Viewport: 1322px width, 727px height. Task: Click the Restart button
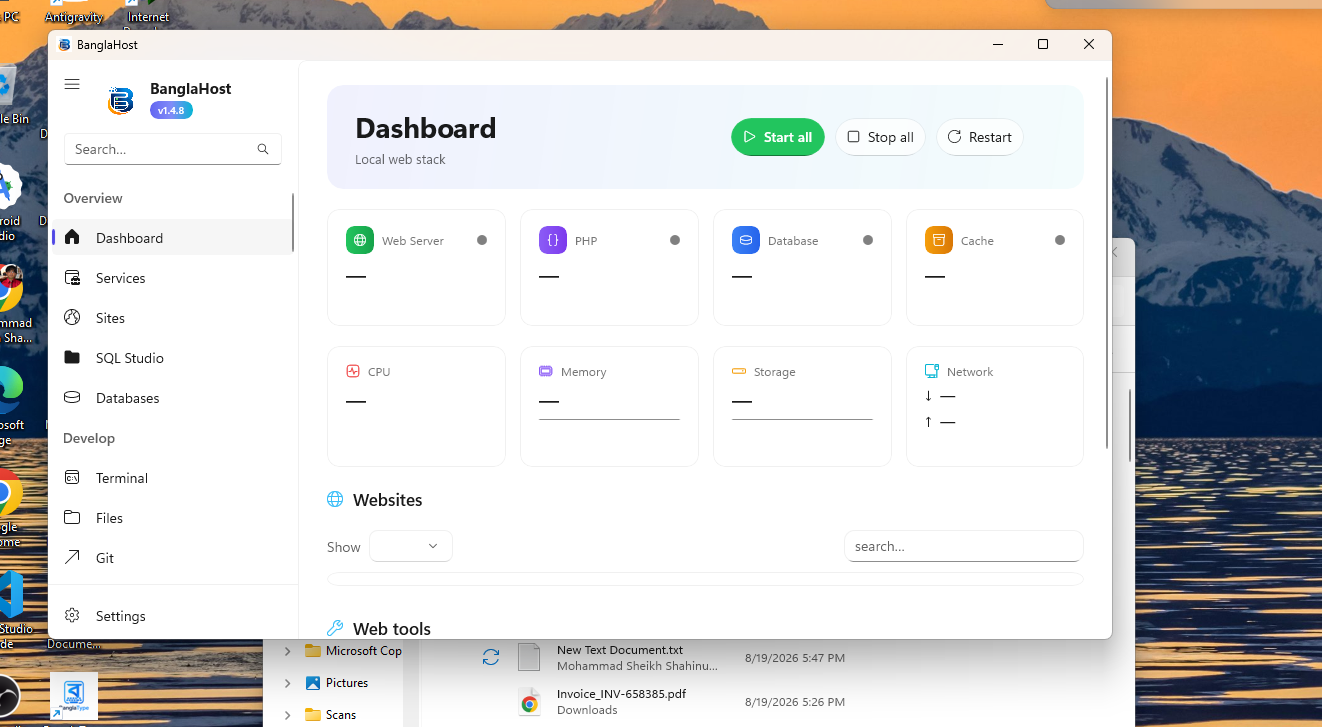(x=979, y=137)
